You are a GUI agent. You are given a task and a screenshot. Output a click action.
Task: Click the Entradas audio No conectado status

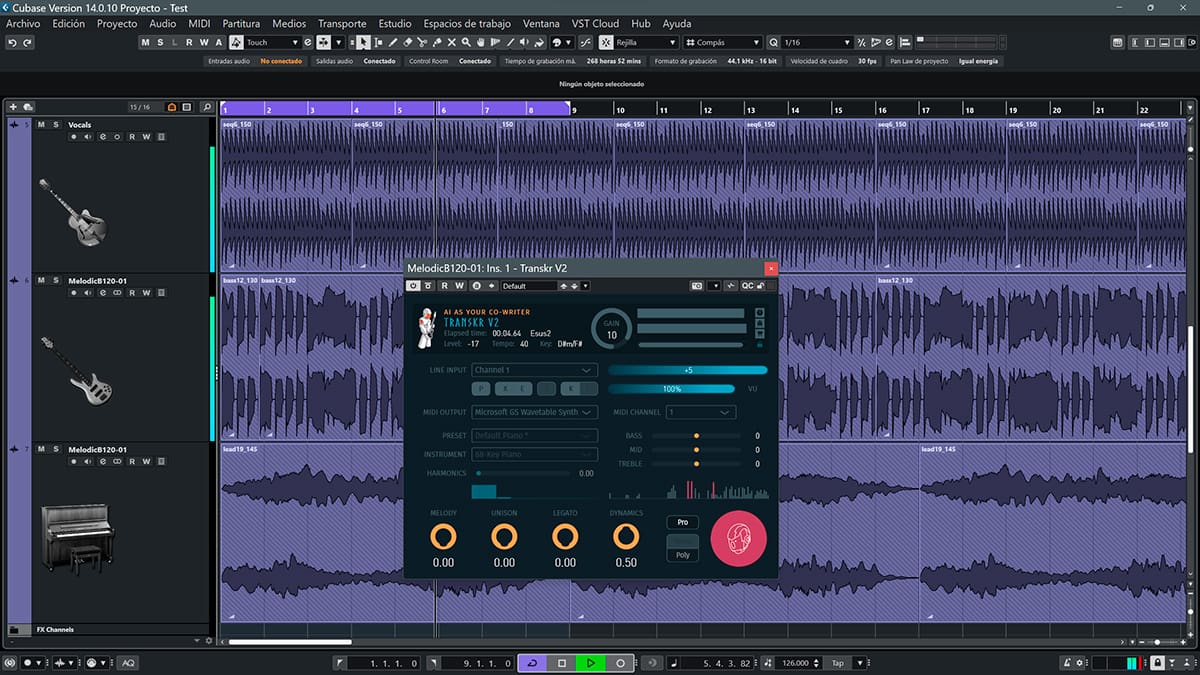[x=254, y=61]
